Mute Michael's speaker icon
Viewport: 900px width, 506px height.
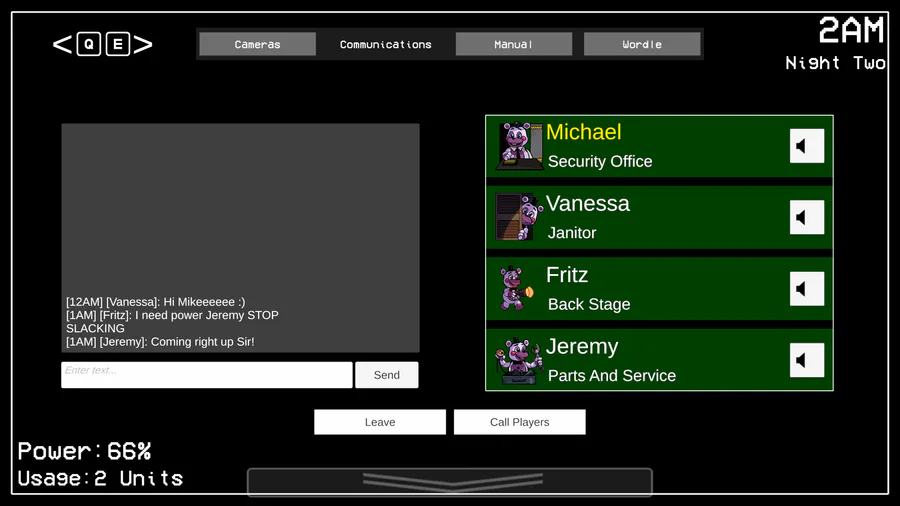806,146
